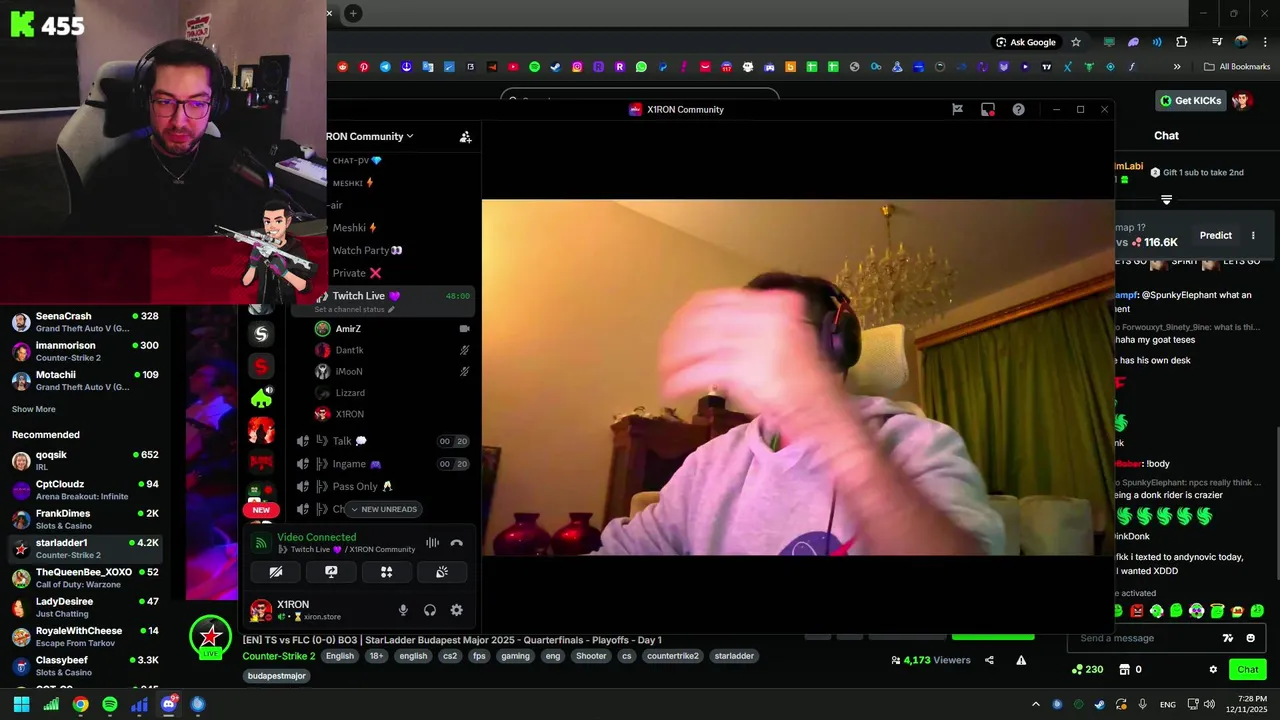Bookmark this page star icon
The height and width of the screenshot is (720, 1280).
tap(1076, 42)
